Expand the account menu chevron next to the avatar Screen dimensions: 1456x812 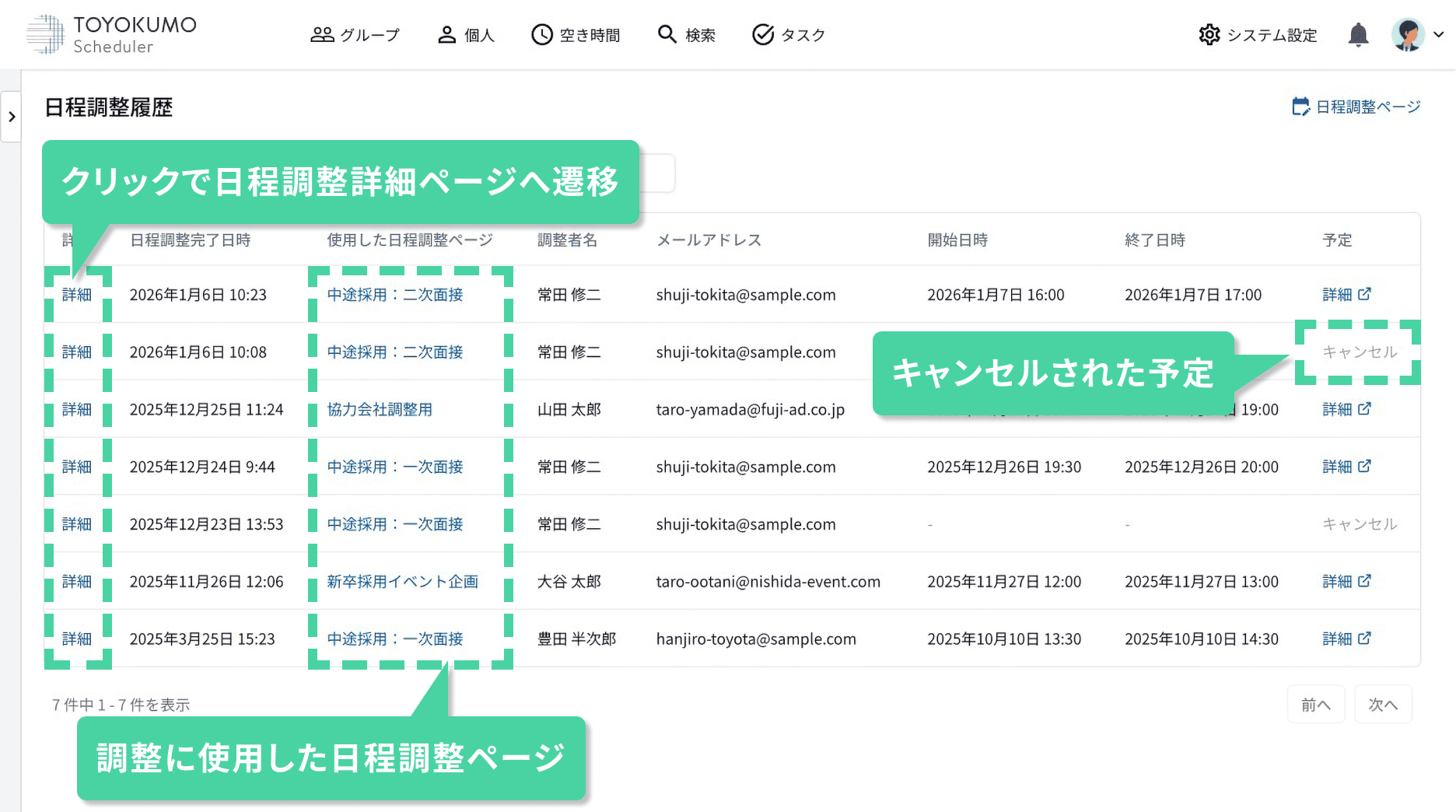1438,34
